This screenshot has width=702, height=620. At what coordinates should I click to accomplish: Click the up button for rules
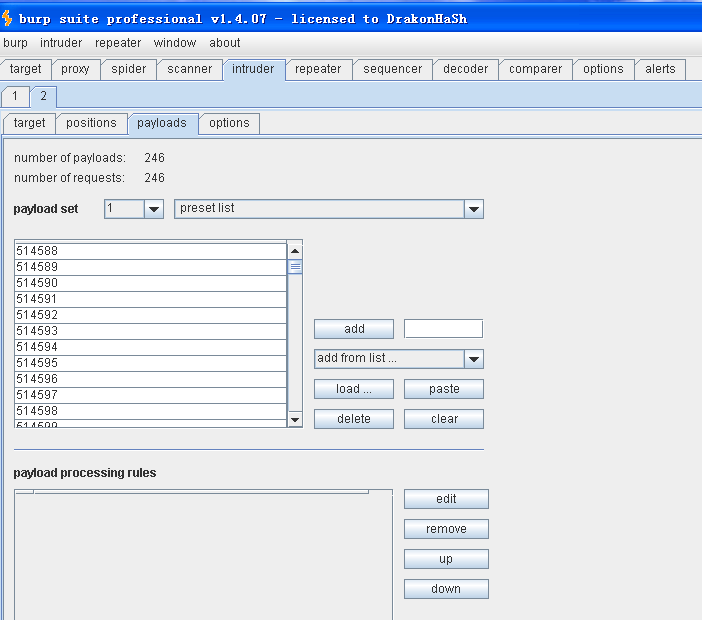[446, 559]
